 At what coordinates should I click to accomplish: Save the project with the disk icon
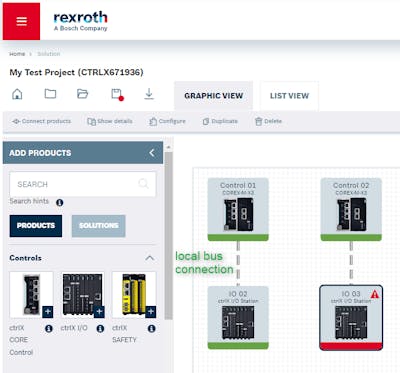coord(117,94)
